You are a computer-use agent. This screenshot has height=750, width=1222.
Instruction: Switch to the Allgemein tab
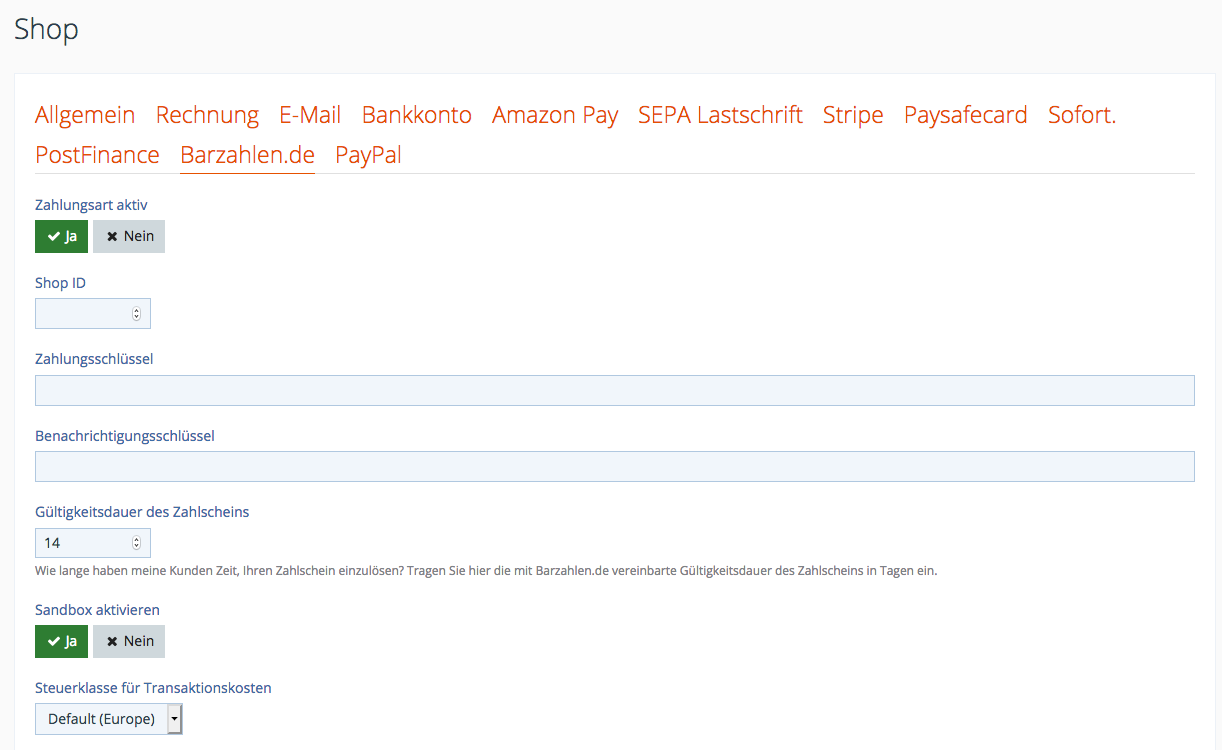(x=85, y=115)
